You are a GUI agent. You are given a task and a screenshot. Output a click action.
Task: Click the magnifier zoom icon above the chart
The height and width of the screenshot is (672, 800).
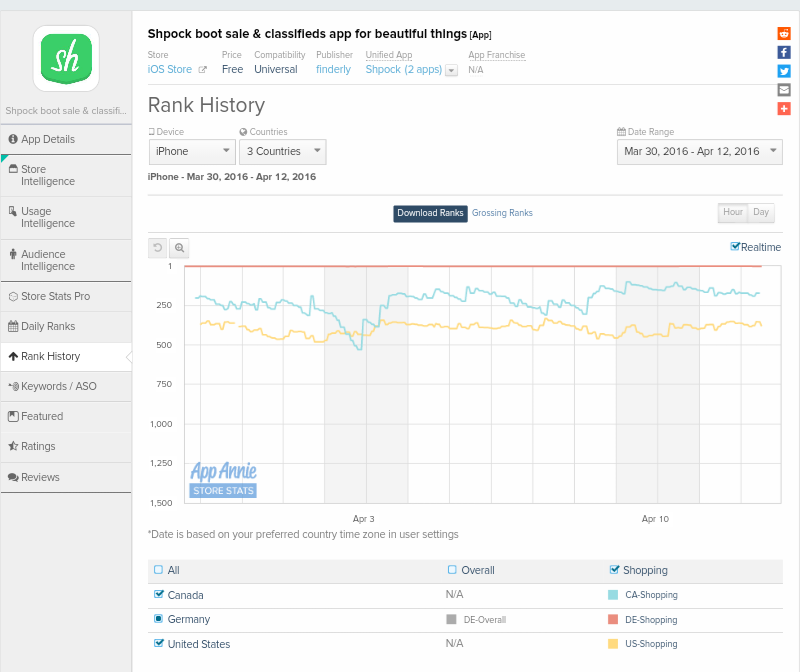(x=179, y=247)
